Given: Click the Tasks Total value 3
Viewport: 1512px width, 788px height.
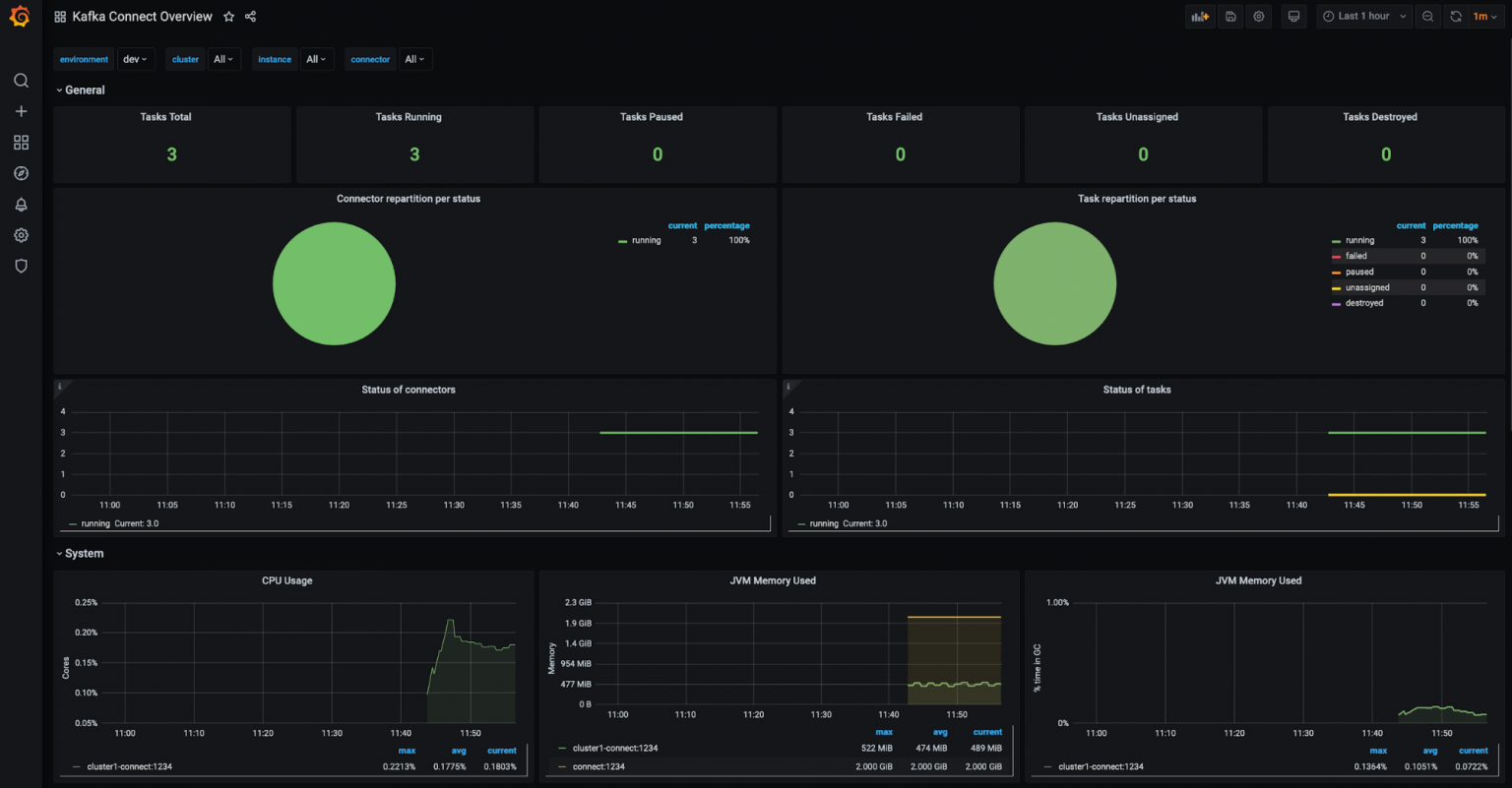Looking at the screenshot, I should pyautogui.click(x=171, y=154).
